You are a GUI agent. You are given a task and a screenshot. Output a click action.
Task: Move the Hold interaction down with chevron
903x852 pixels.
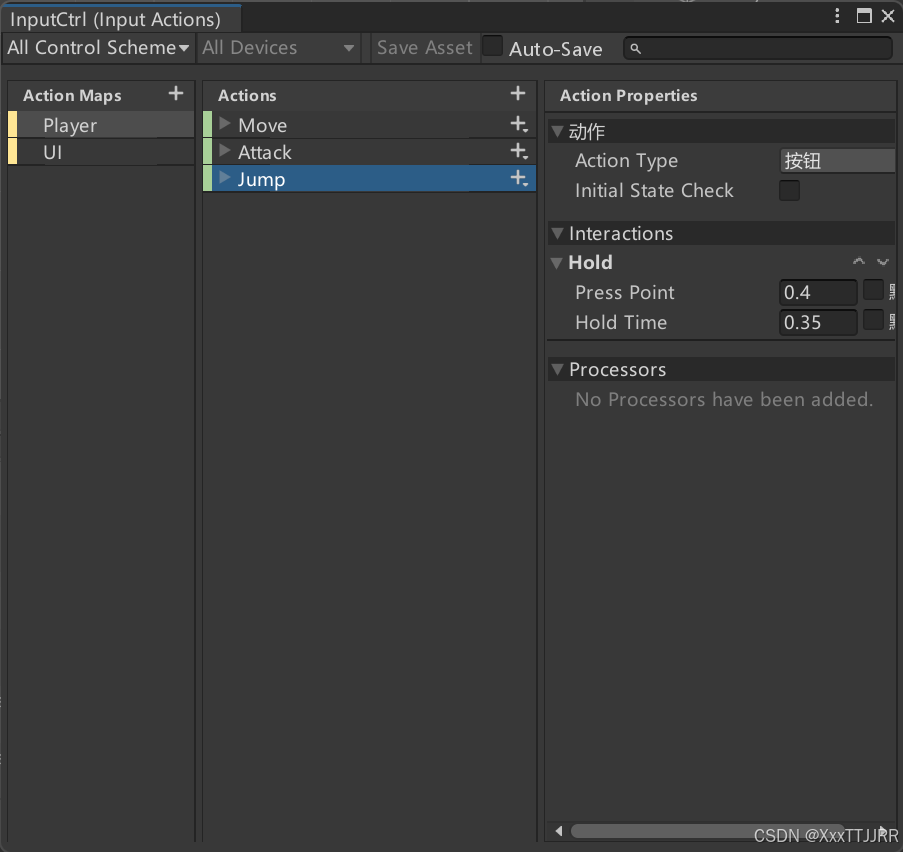tap(882, 261)
